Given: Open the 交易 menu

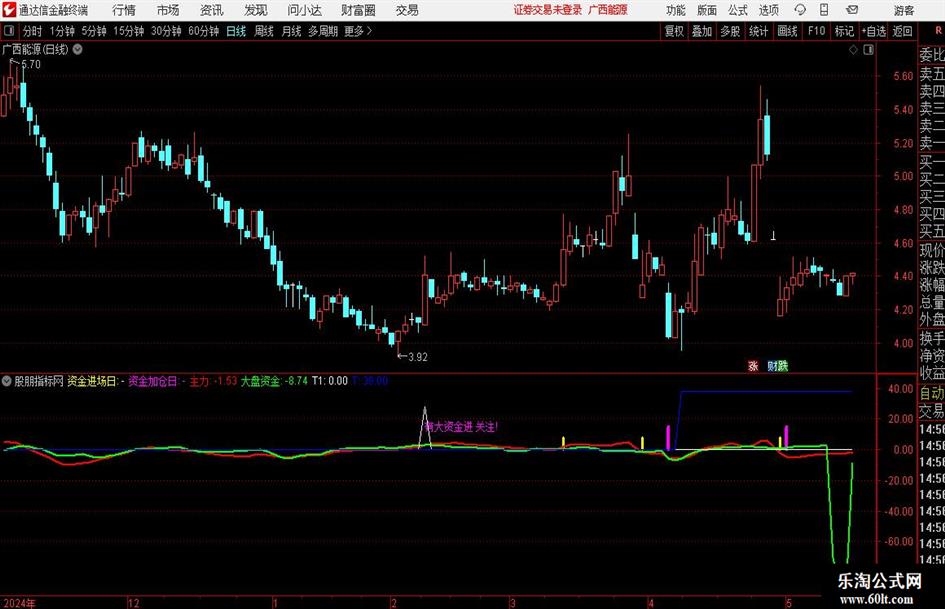Looking at the screenshot, I should [x=407, y=10].
